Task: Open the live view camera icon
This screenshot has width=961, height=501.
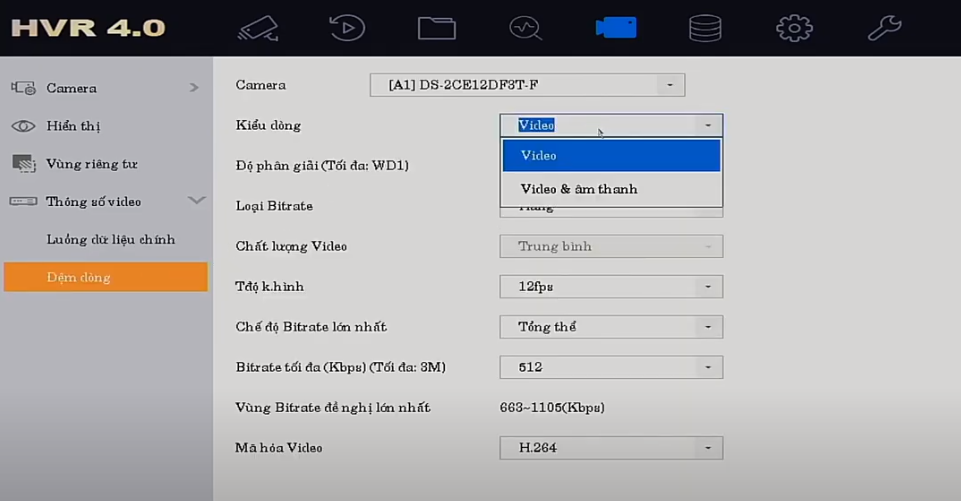Action: point(258,27)
